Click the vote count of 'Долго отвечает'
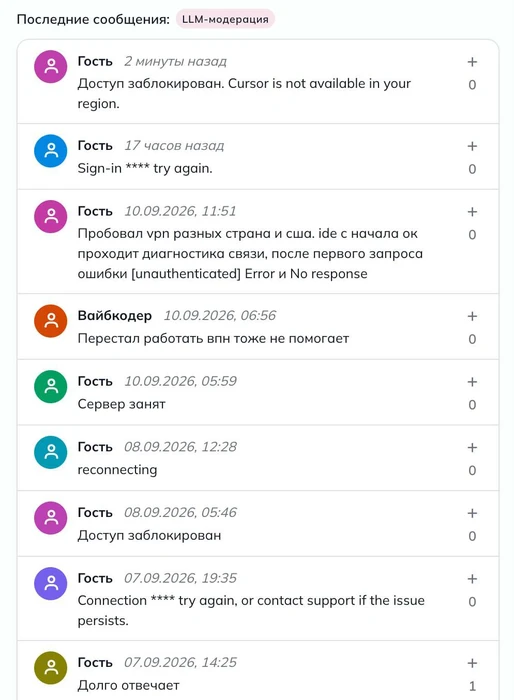The height and width of the screenshot is (700, 514). coord(472,686)
